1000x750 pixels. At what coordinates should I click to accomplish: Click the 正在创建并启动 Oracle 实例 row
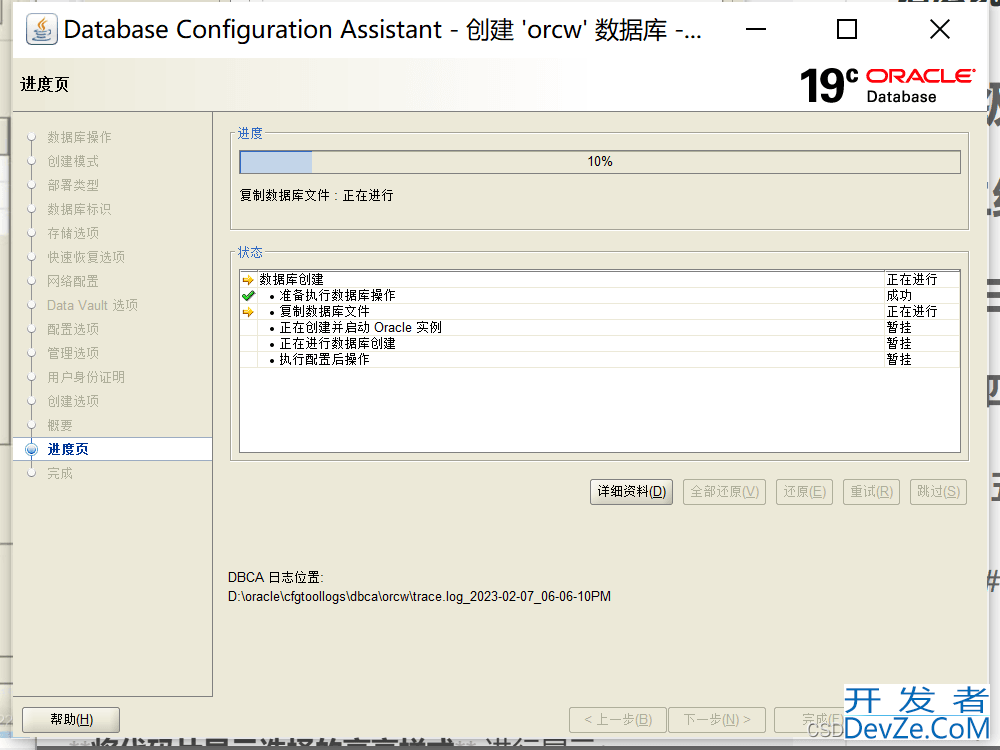click(x=599, y=328)
